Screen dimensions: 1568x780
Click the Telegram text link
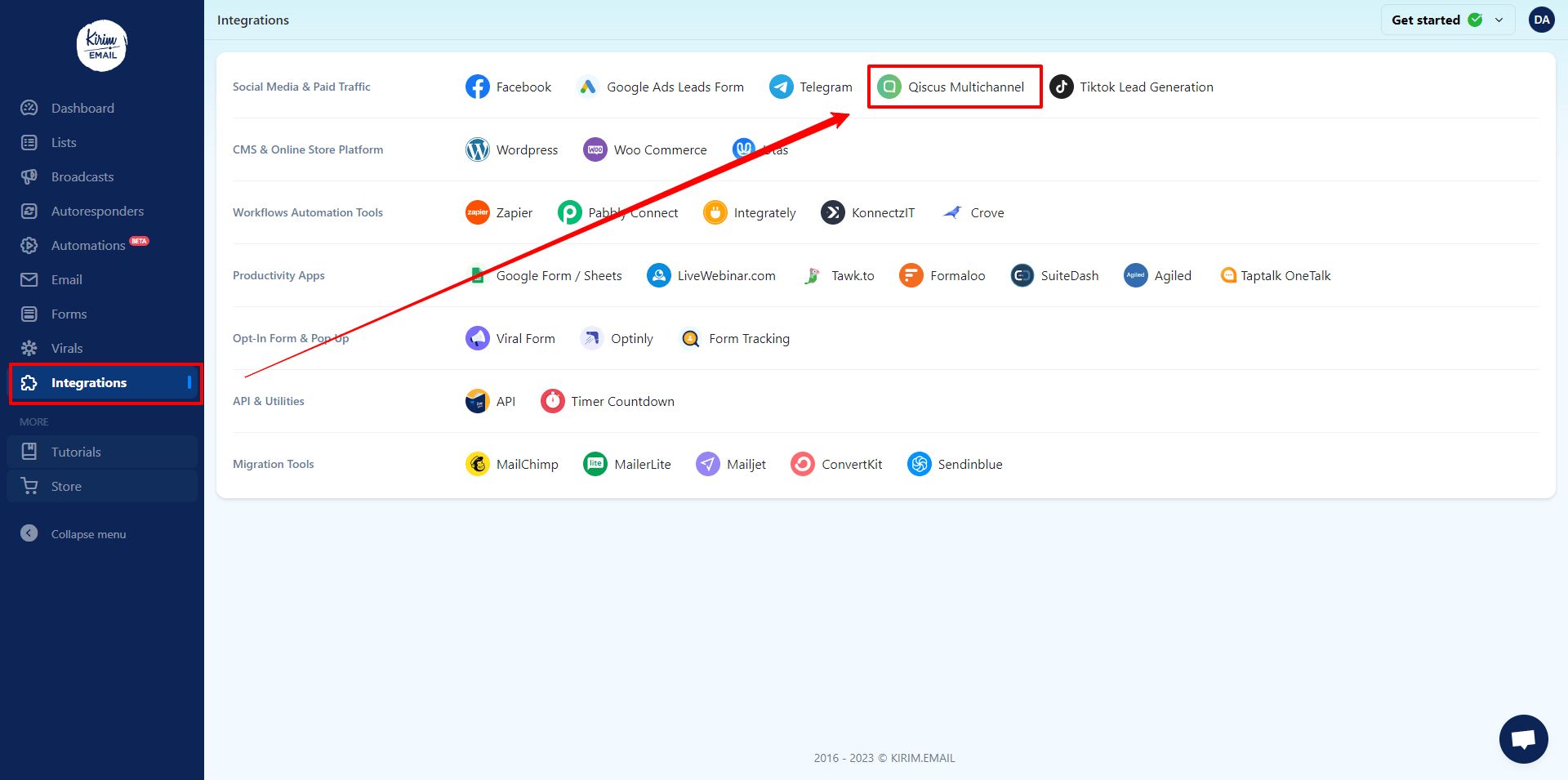(826, 87)
